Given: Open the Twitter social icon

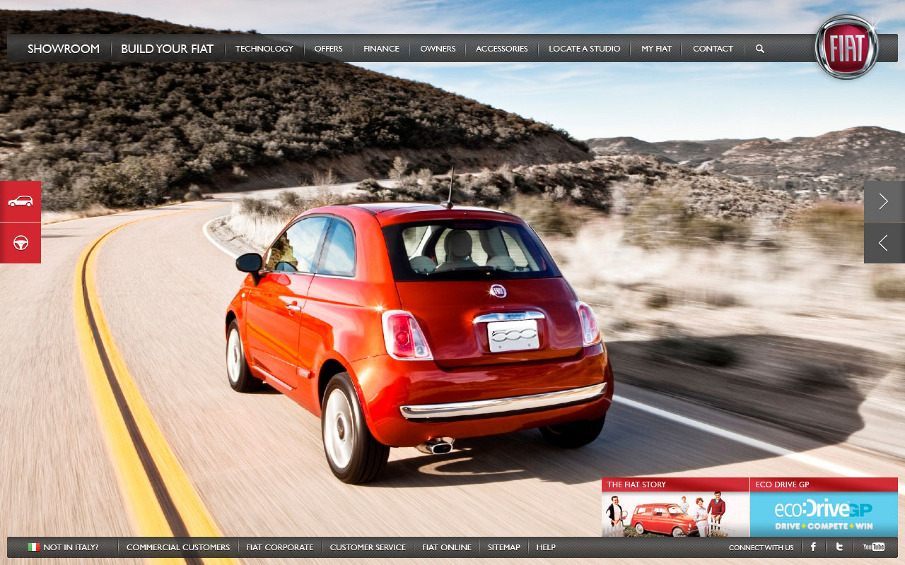Looking at the screenshot, I should (x=840, y=547).
